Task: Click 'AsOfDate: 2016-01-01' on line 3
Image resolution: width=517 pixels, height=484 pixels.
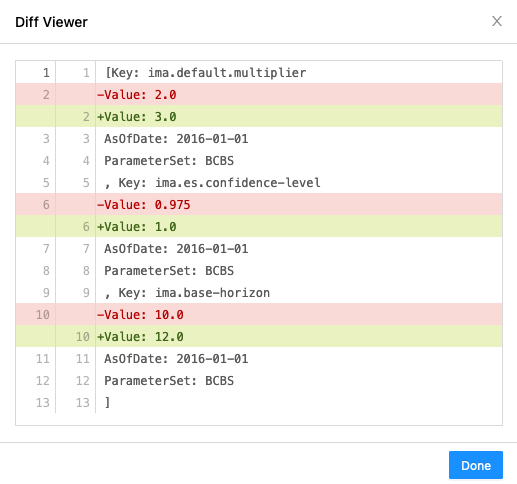Action: coord(176,138)
